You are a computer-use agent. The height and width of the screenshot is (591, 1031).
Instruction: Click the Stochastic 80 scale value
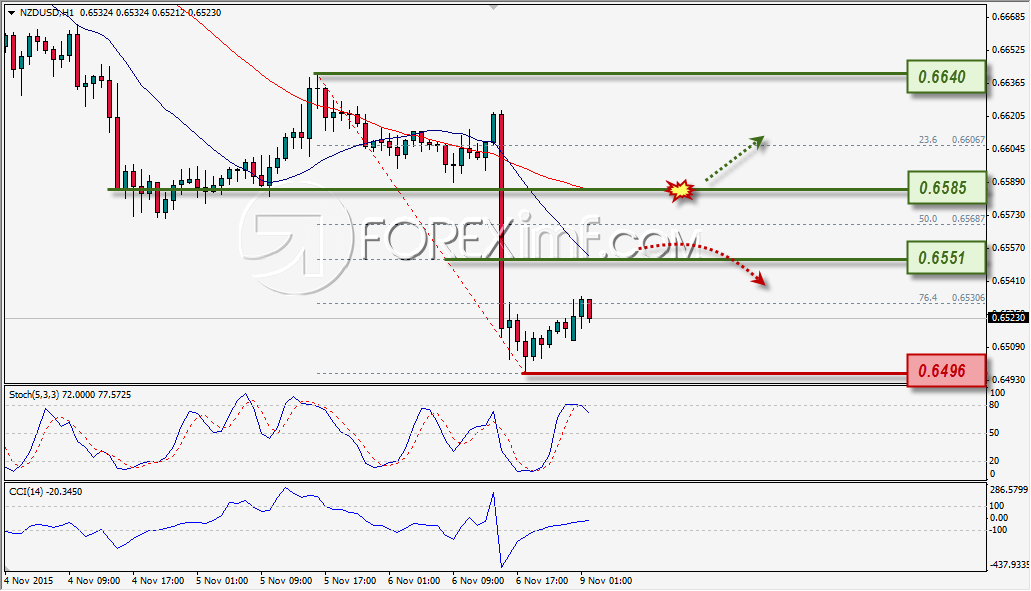(994, 405)
